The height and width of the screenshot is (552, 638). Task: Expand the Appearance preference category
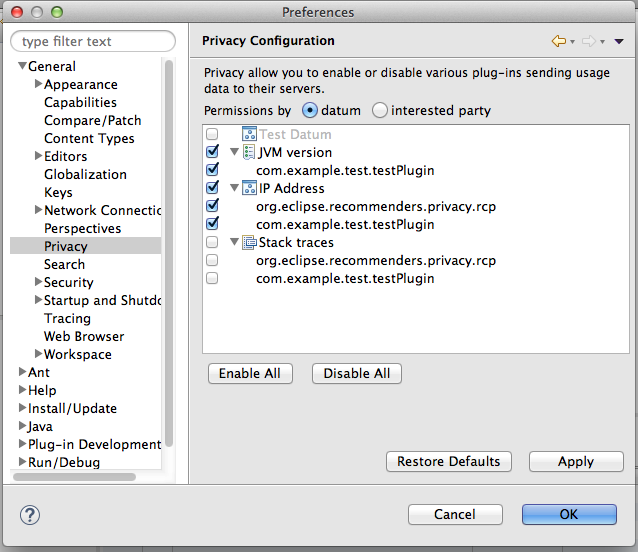38,84
